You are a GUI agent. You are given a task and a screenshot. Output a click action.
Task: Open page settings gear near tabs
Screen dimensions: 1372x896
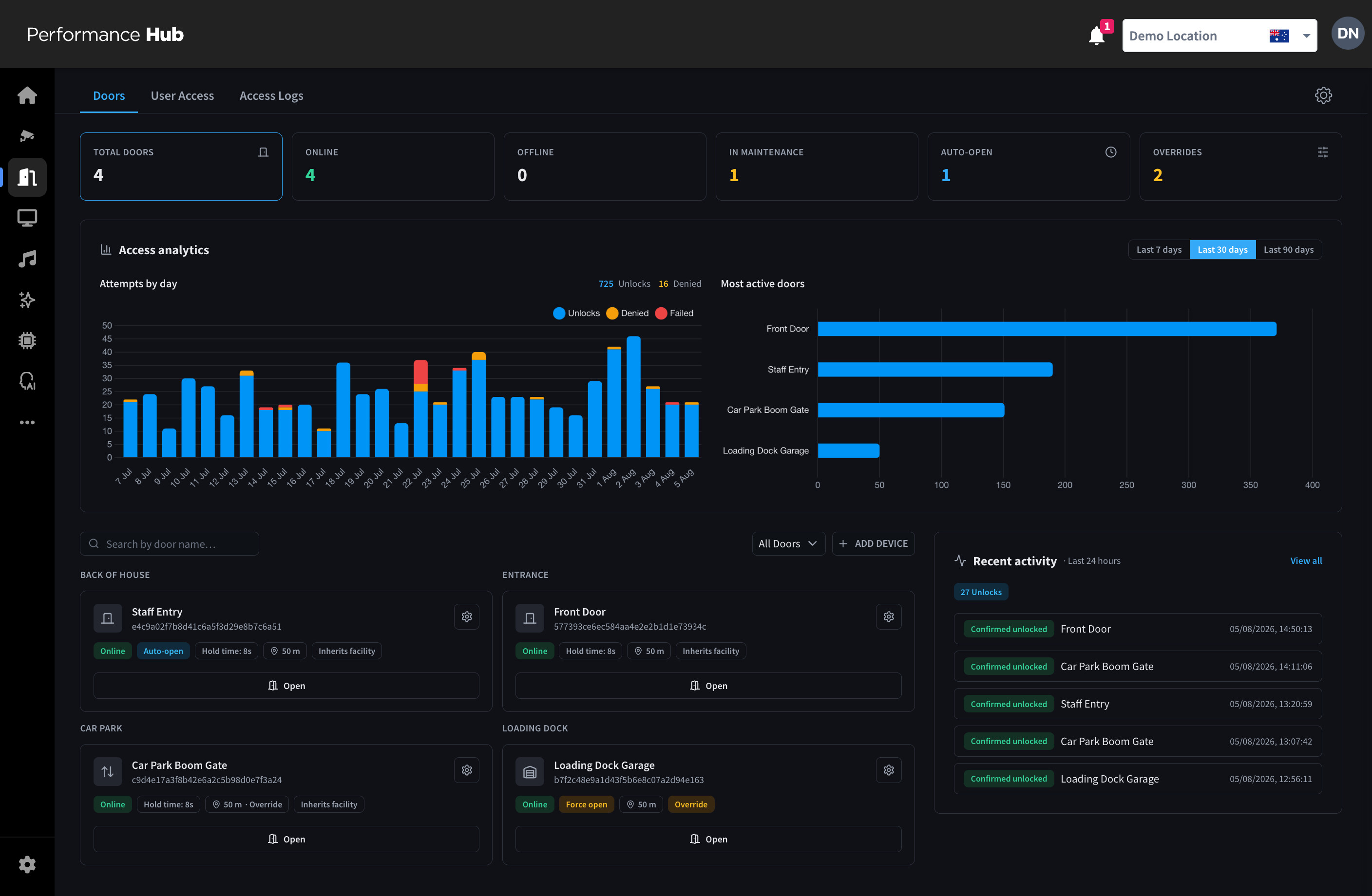click(x=1323, y=95)
